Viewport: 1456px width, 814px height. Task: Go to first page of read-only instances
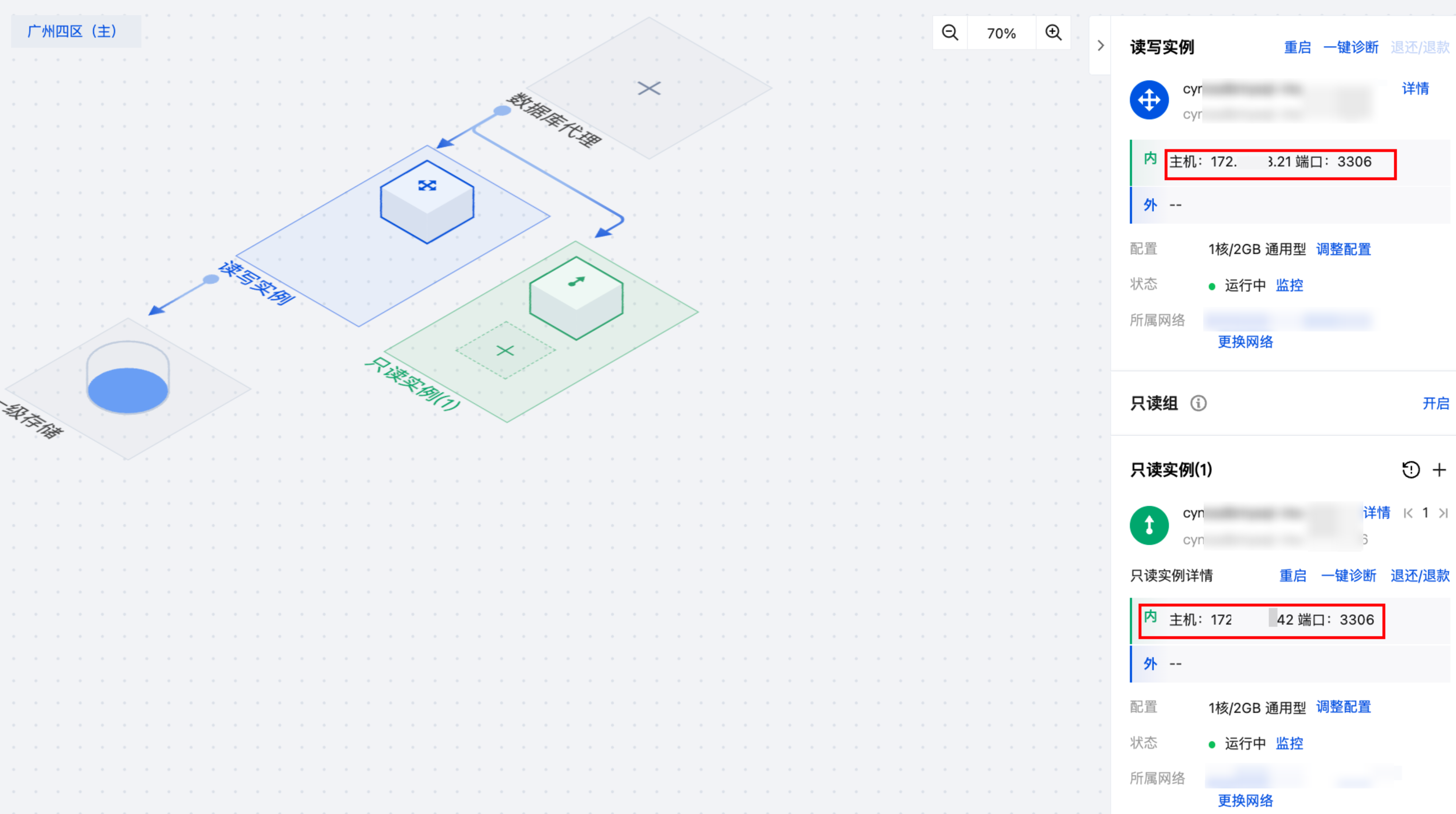1408,513
